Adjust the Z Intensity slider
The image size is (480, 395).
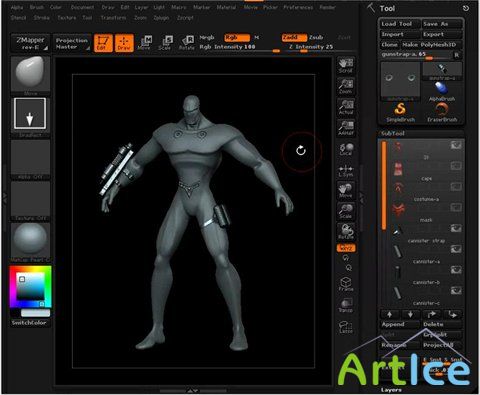pos(311,47)
